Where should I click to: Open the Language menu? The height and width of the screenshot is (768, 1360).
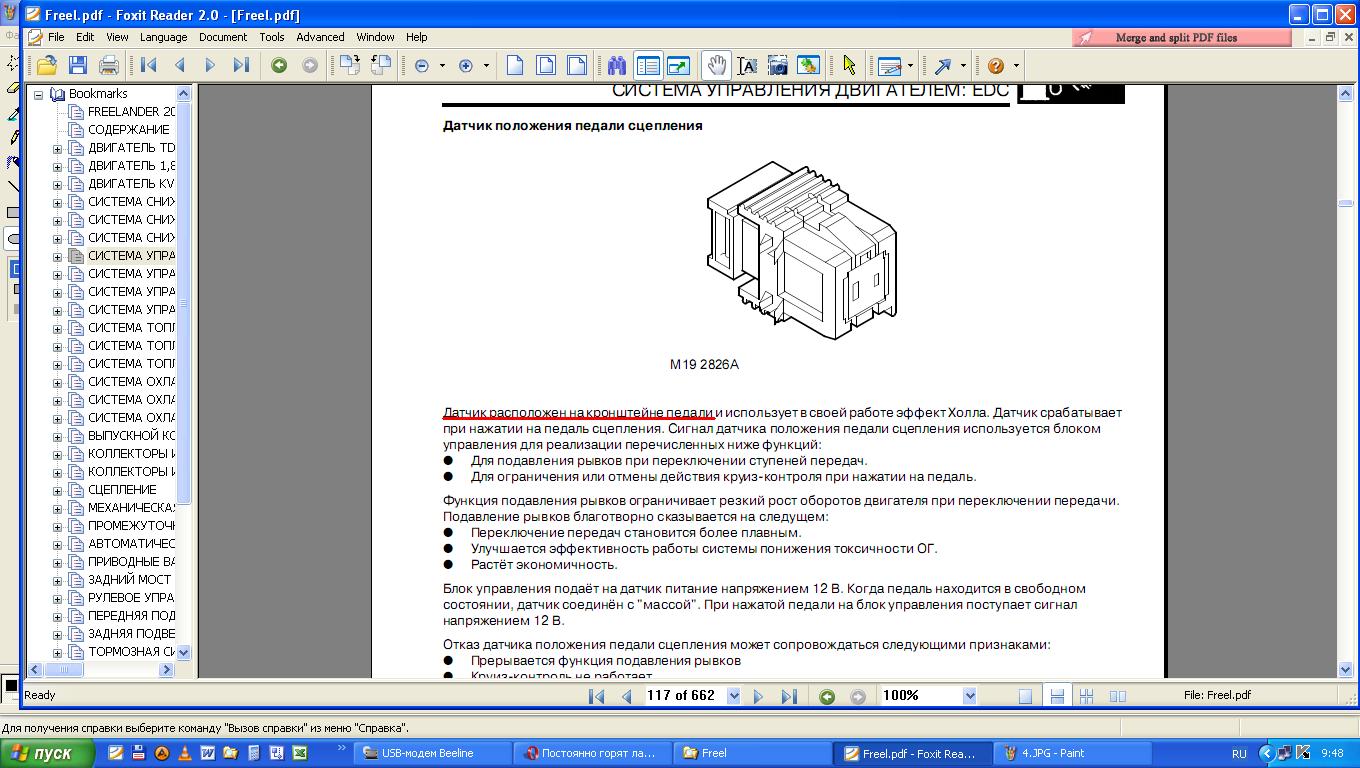coord(163,37)
